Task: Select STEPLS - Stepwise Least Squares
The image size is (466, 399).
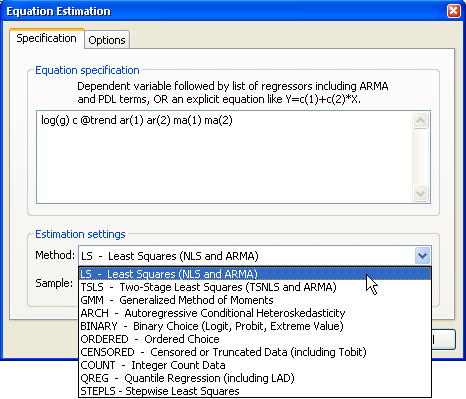Action: click(255, 391)
